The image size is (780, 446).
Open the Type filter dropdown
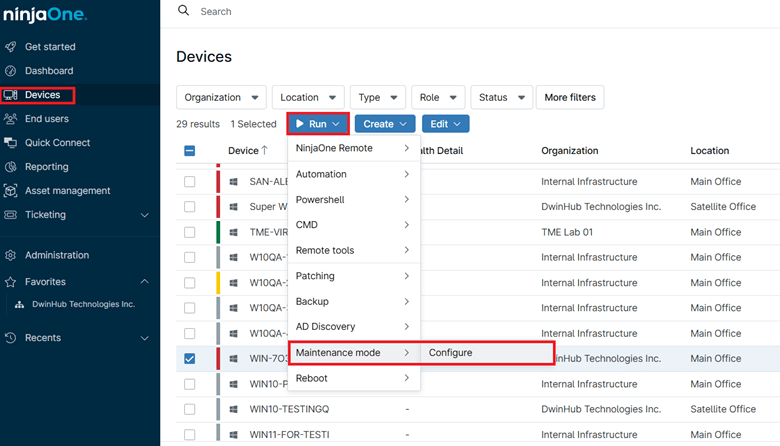coord(378,97)
